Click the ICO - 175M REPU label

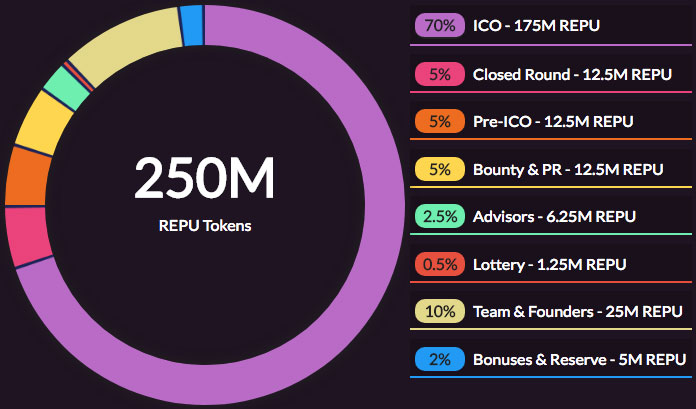(536, 24)
